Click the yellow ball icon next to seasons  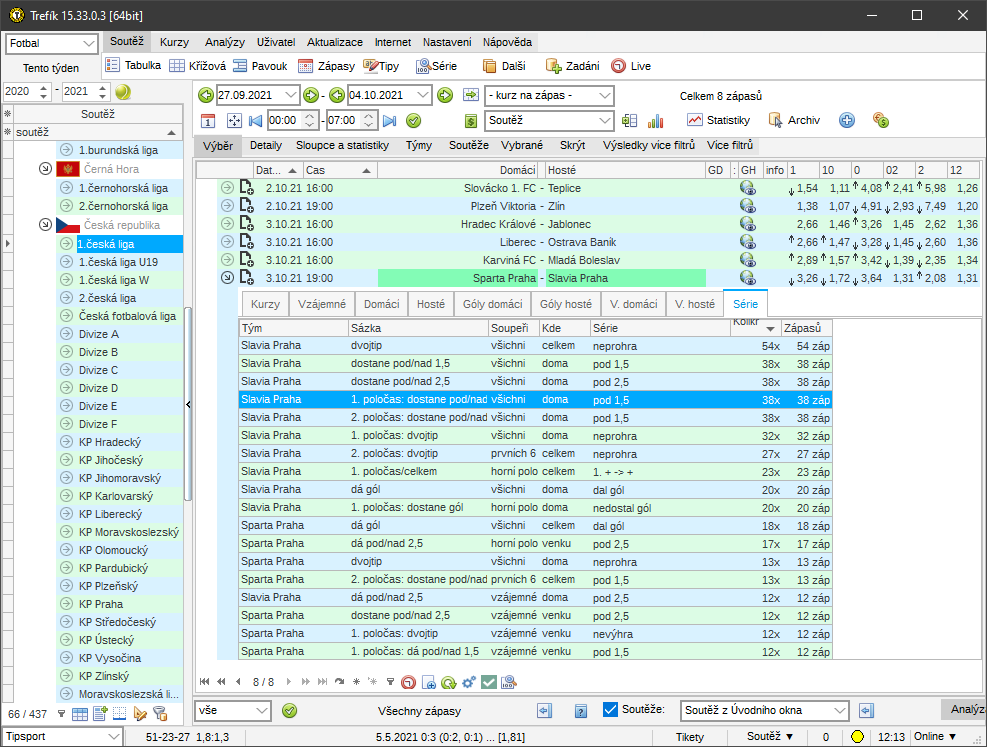[x=123, y=92]
